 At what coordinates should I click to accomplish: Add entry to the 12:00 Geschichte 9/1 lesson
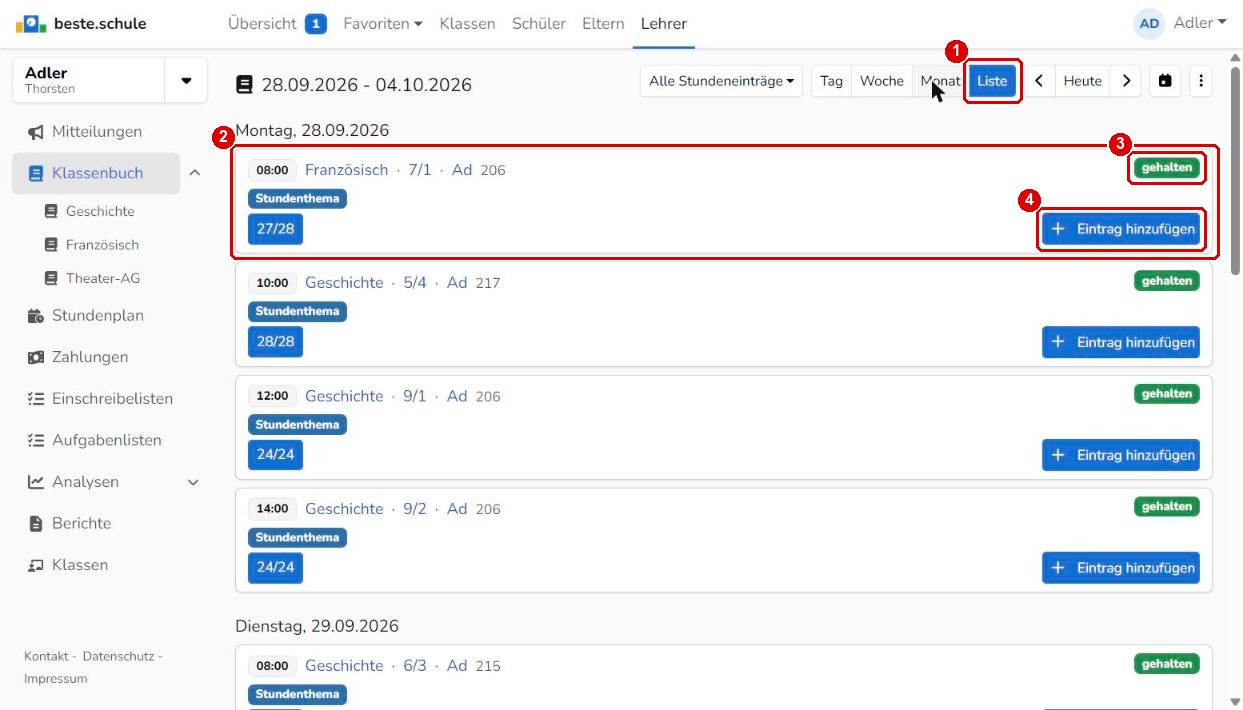coord(1121,455)
